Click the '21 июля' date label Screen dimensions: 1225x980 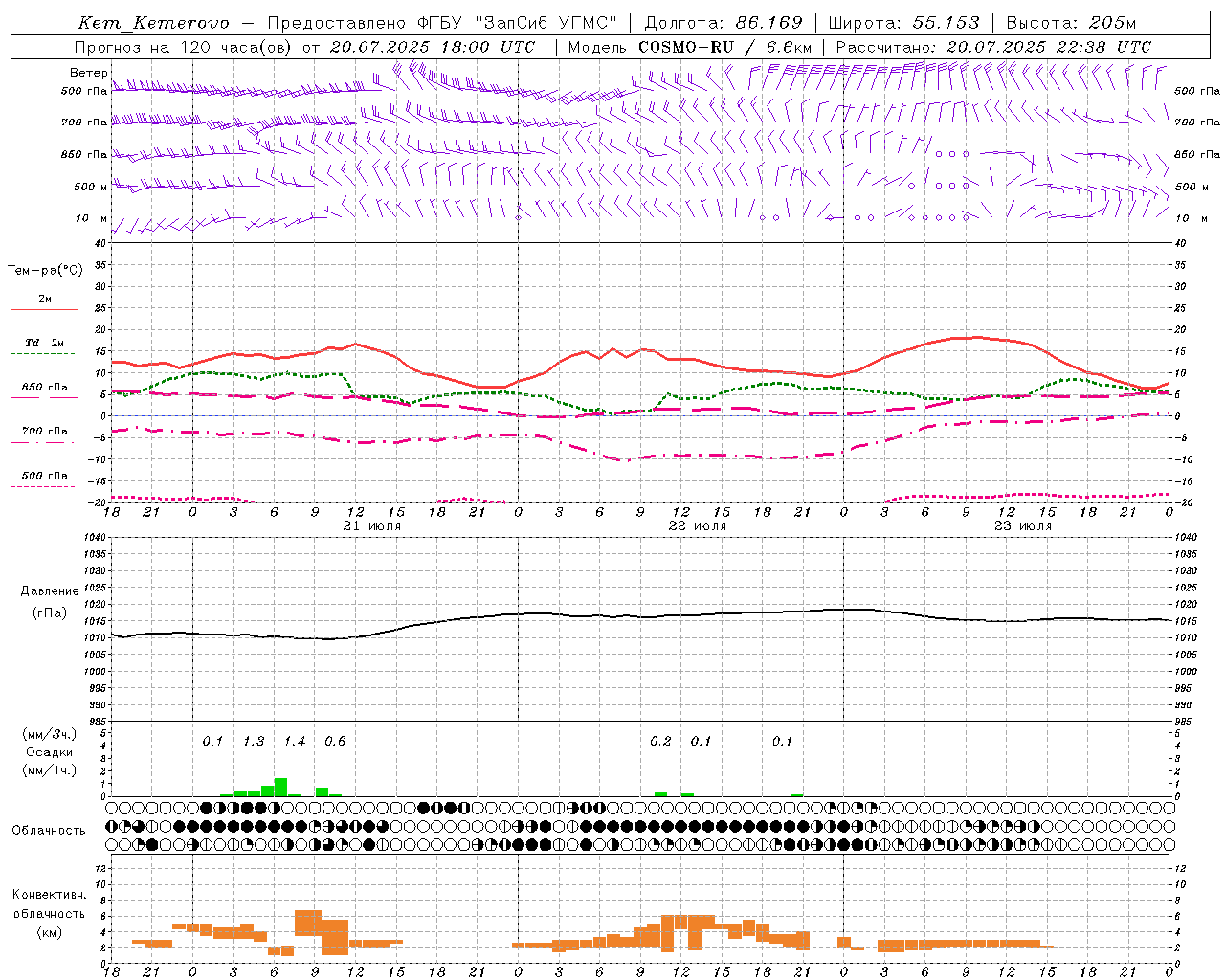click(372, 526)
